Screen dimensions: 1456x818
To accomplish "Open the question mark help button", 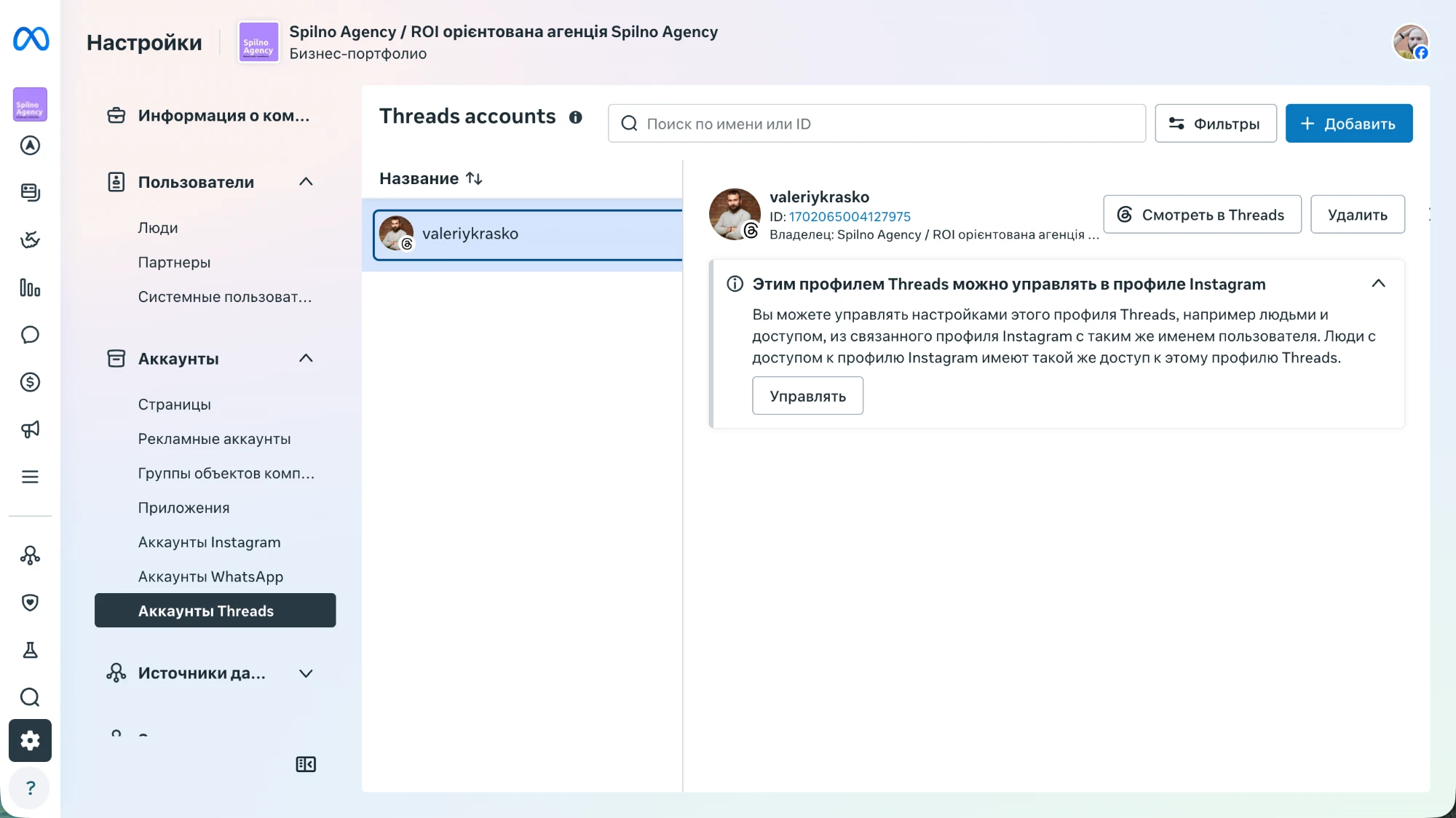I will click(30, 788).
